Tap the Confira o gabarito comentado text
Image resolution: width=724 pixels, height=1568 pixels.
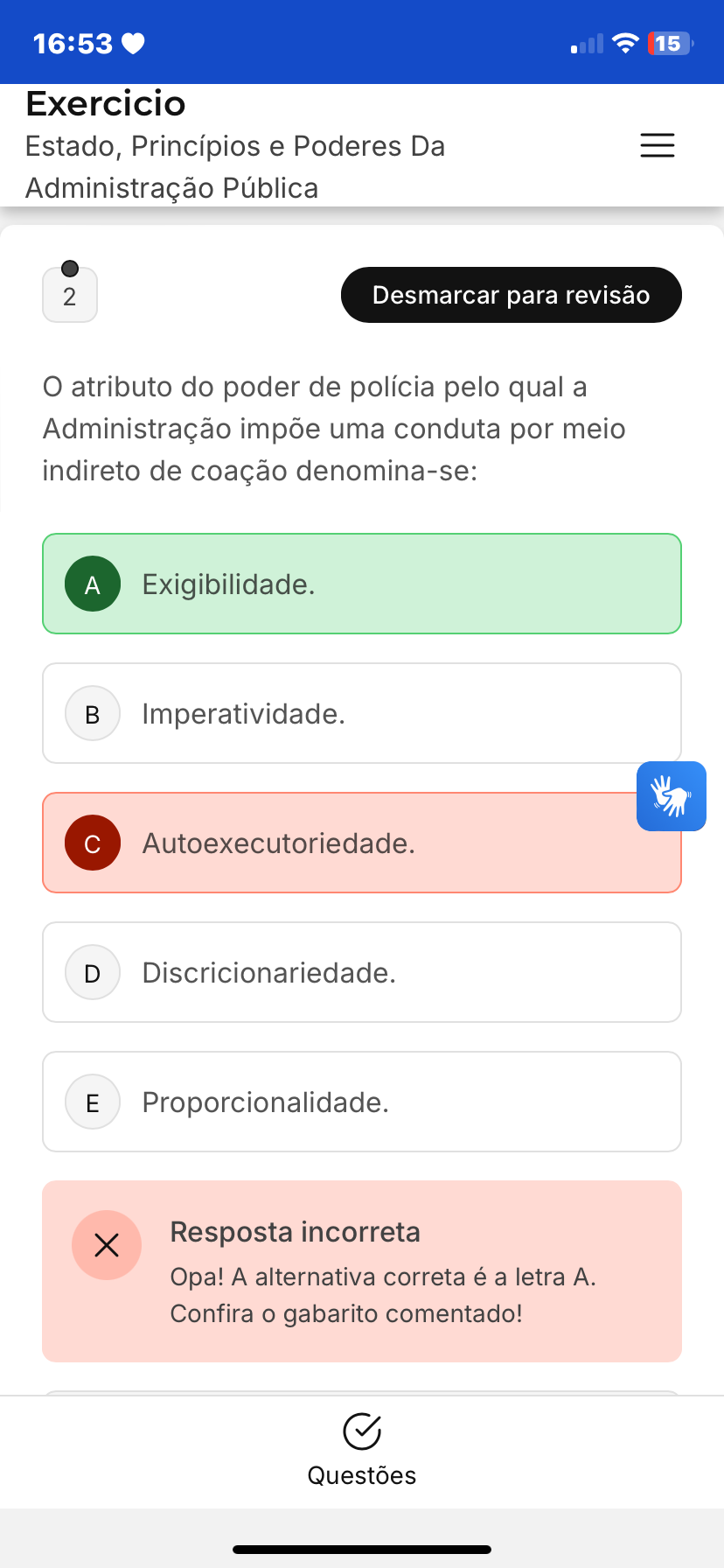(346, 1313)
